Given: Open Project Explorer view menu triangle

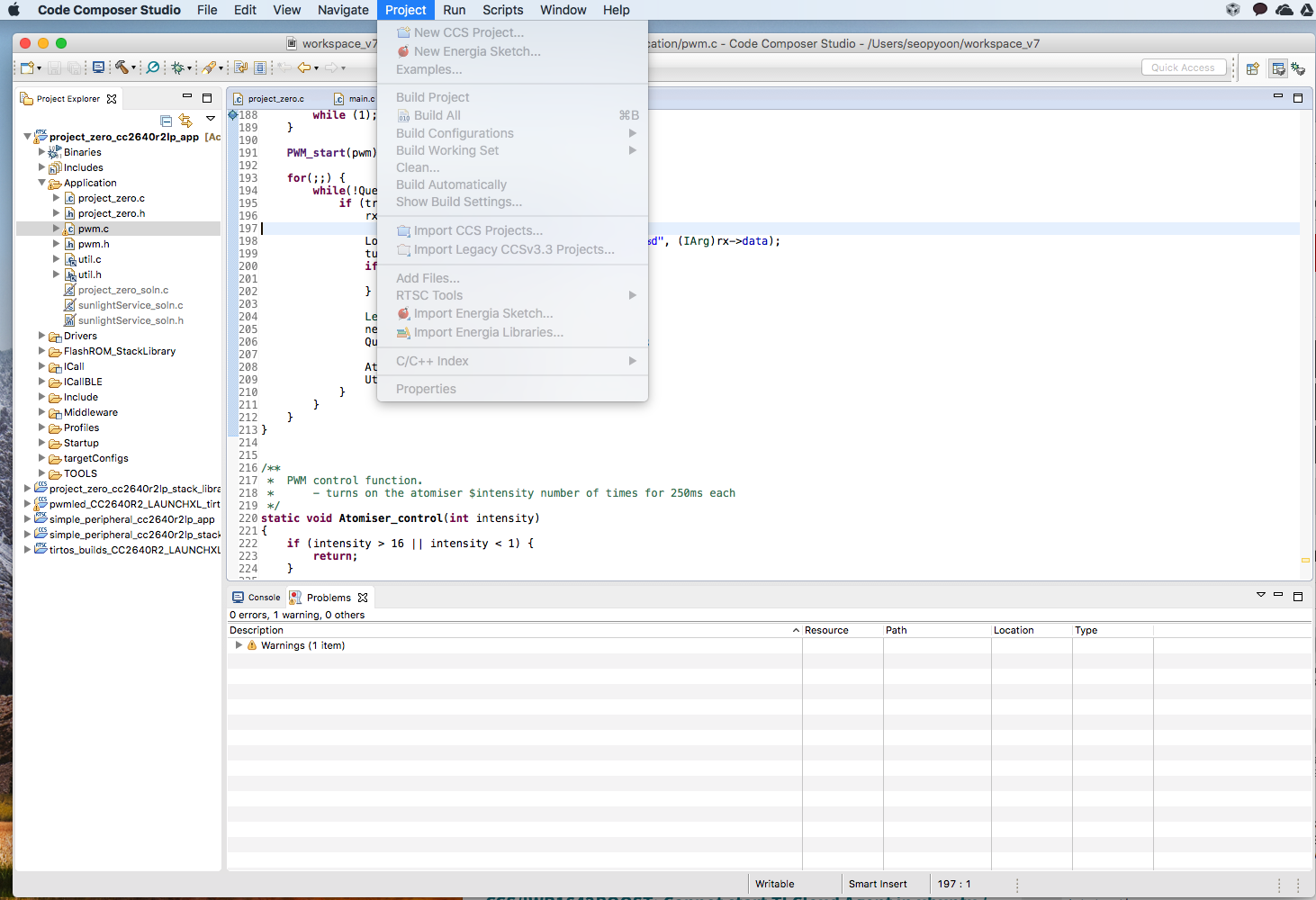Looking at the screenshot, I should click(211, 119).
